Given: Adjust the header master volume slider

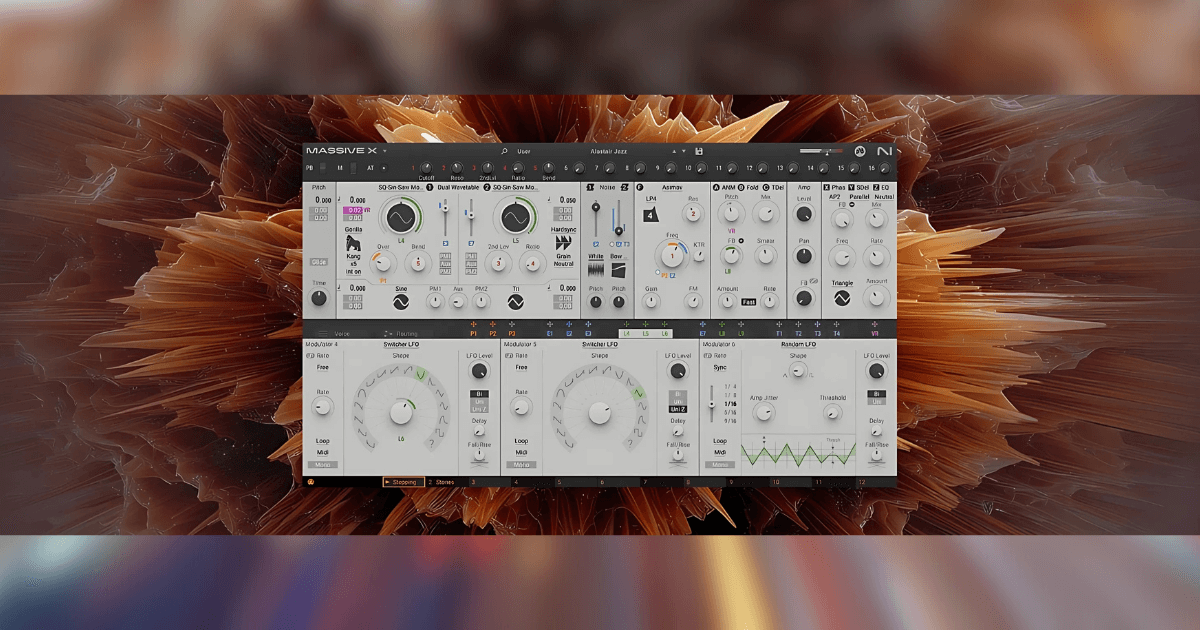Looking at the screenshot, I should [x=822, y=151].
